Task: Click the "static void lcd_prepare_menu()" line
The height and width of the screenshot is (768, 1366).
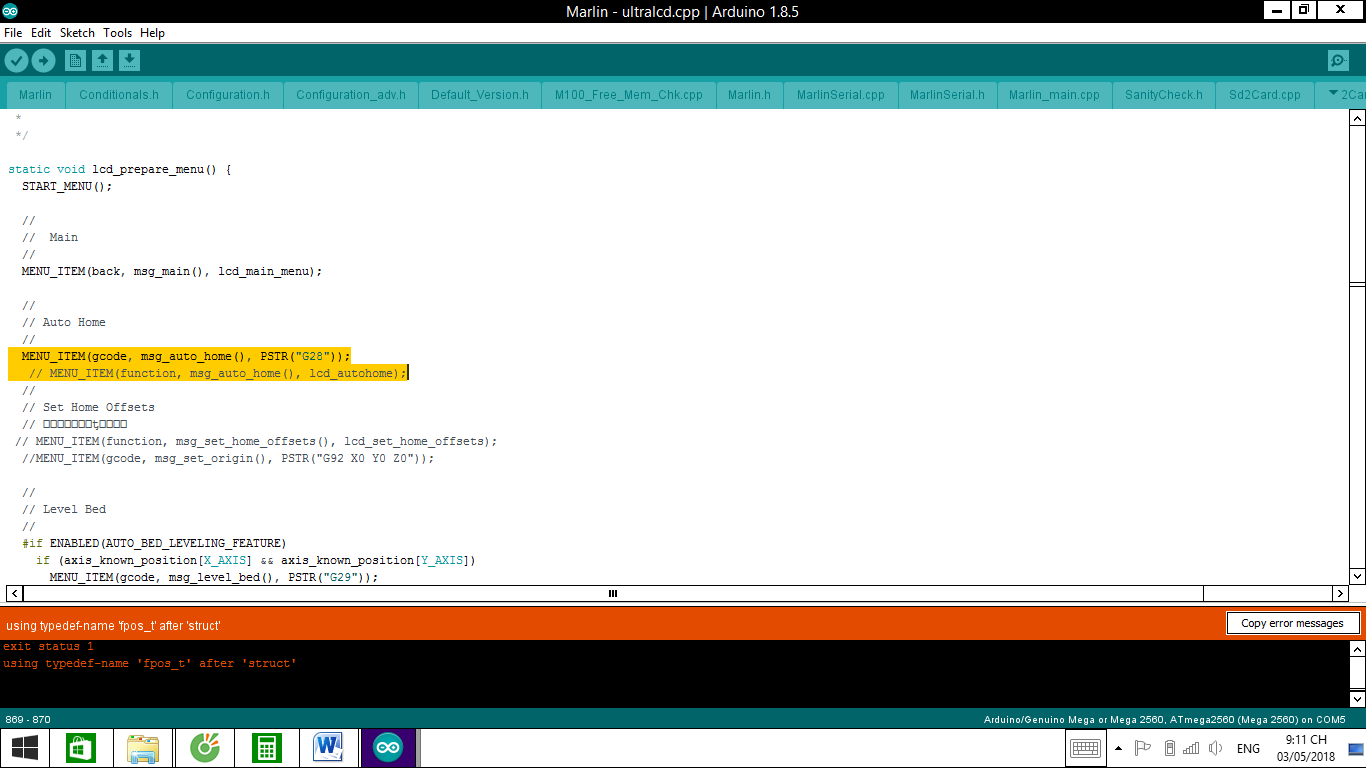Action: [120, 169]
